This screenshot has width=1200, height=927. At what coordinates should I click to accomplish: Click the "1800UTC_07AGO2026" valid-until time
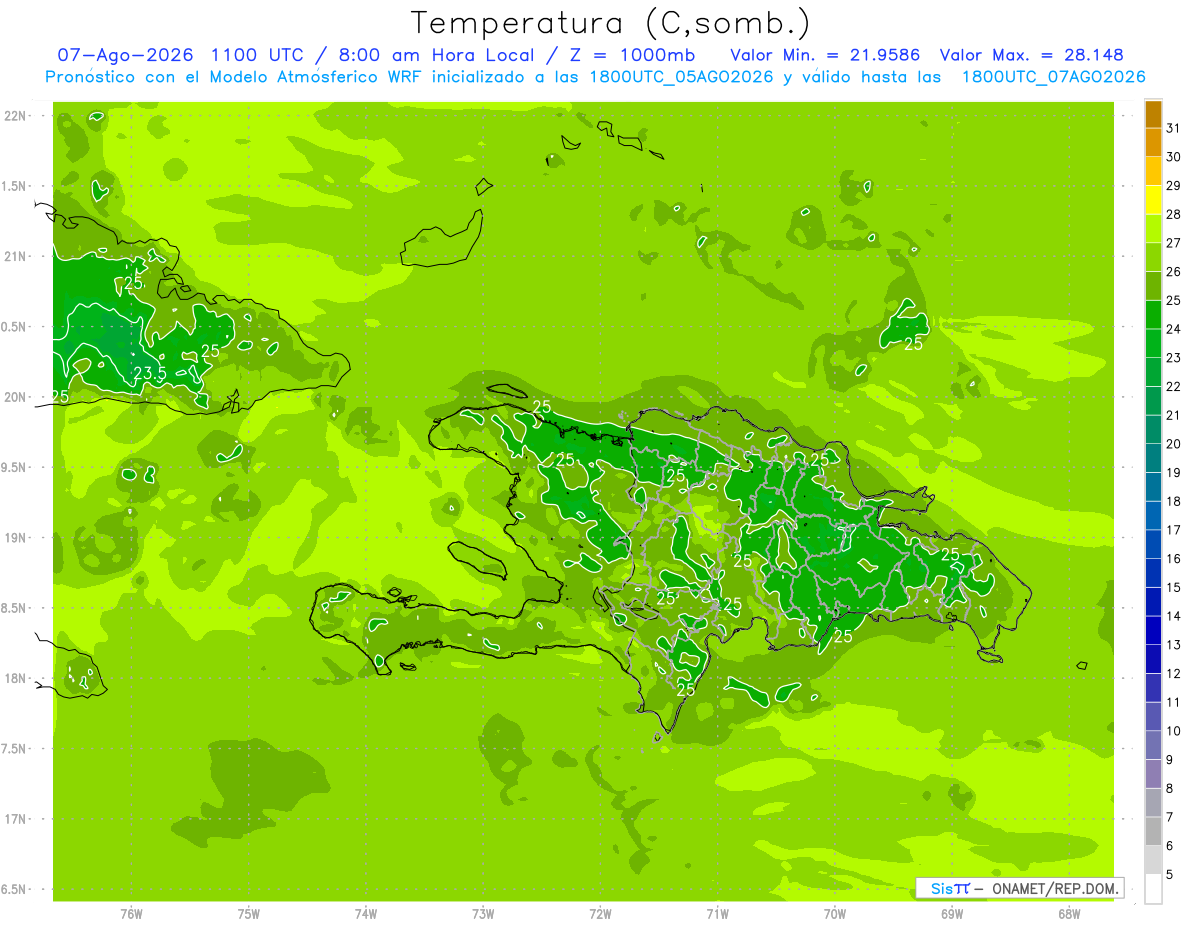pyautogui.click(x=1053, y=77)
